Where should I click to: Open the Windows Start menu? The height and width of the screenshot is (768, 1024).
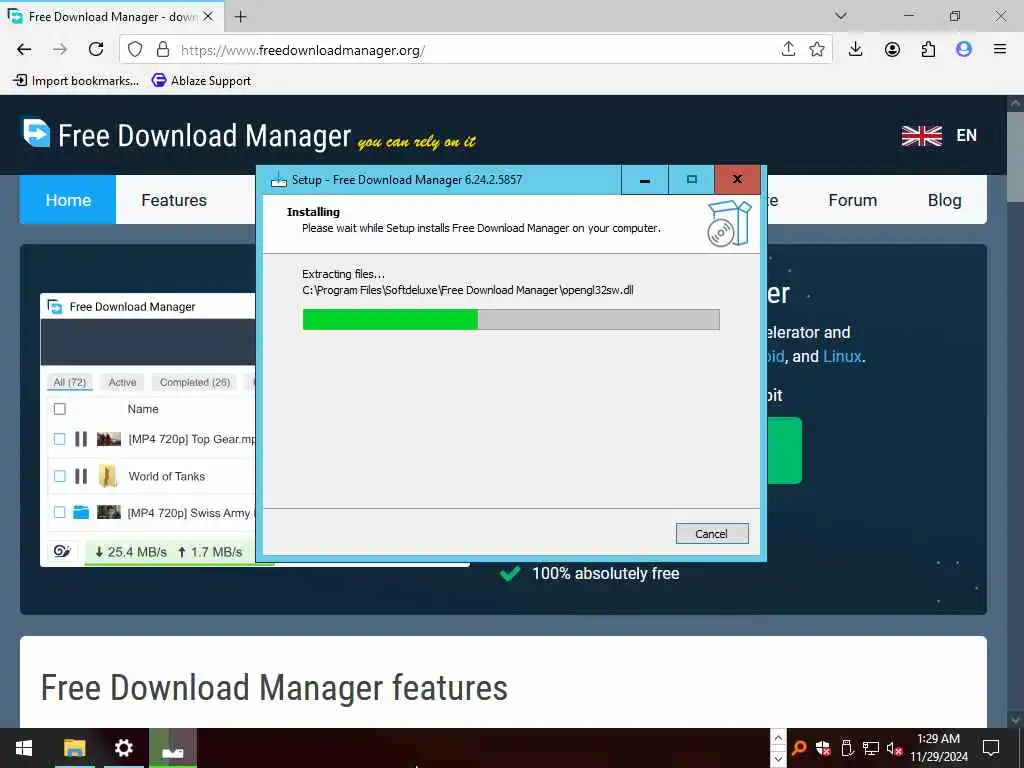(24, 748)
